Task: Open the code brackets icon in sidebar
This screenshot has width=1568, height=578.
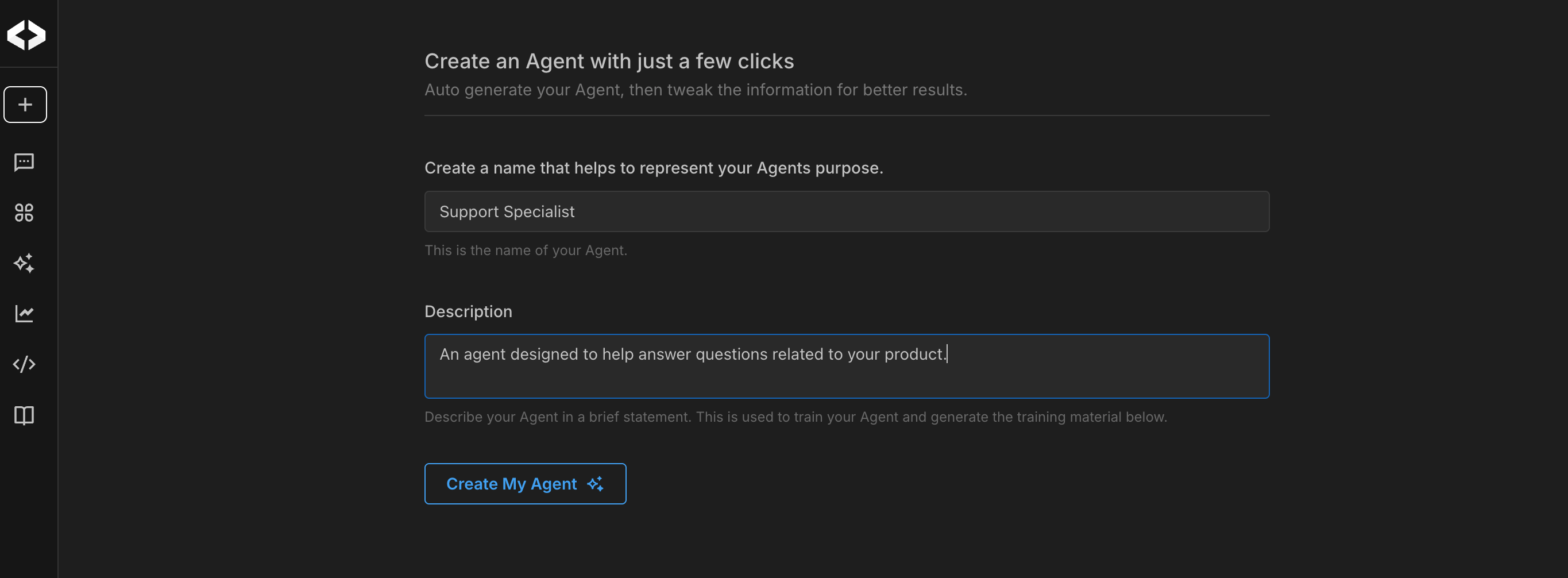Action: click(x=24, y=364)
